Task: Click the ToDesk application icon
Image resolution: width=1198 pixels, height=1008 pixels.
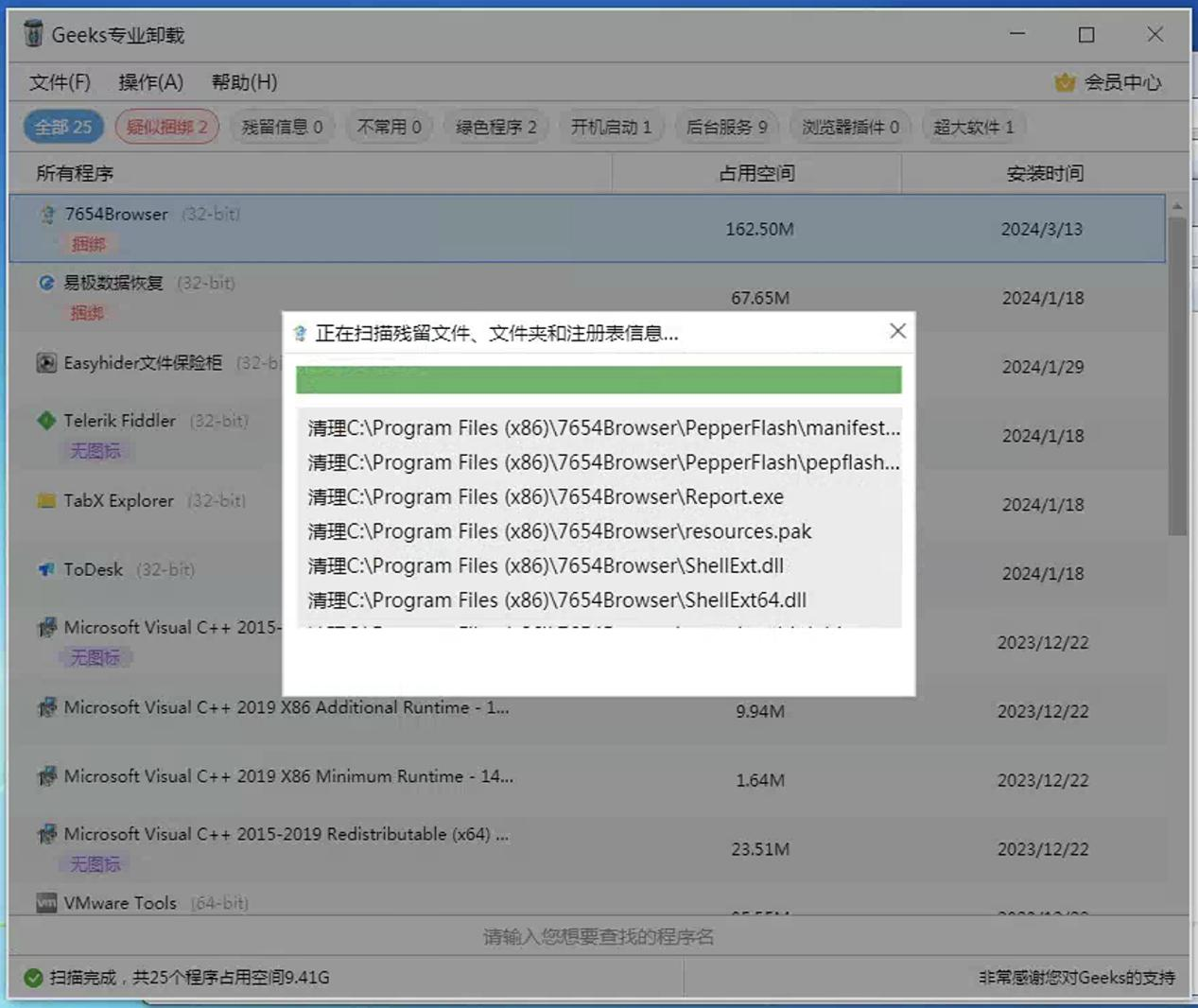Action: pyautogui.click(x=47, y=569)
